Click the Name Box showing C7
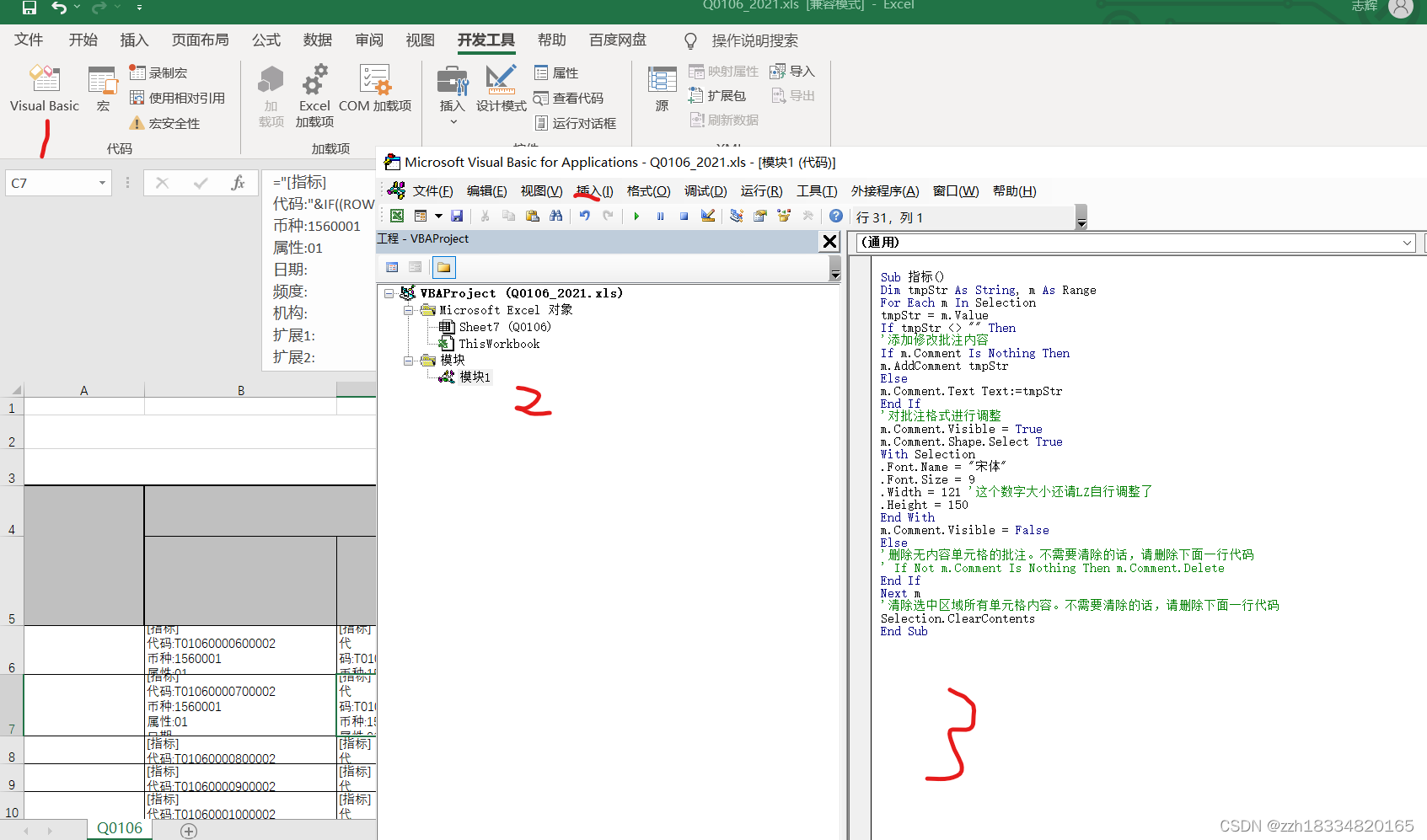This screenshot has height=840, width=1427. pyautogui.click(x=51, y=183)
